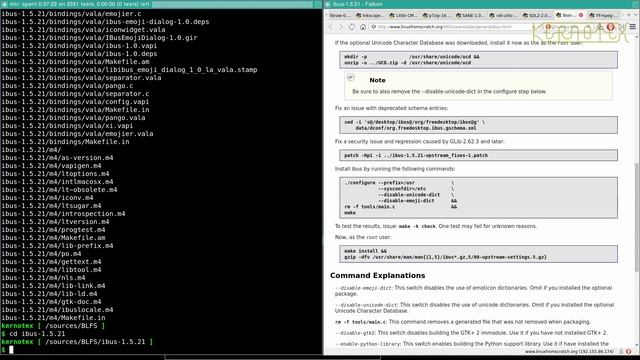Viewport: 640px width, 360px height.
Task: Click 'ibus-1.5.21/bindings/vala/emojier.vala' line
Action: click(x=77, y=133)
